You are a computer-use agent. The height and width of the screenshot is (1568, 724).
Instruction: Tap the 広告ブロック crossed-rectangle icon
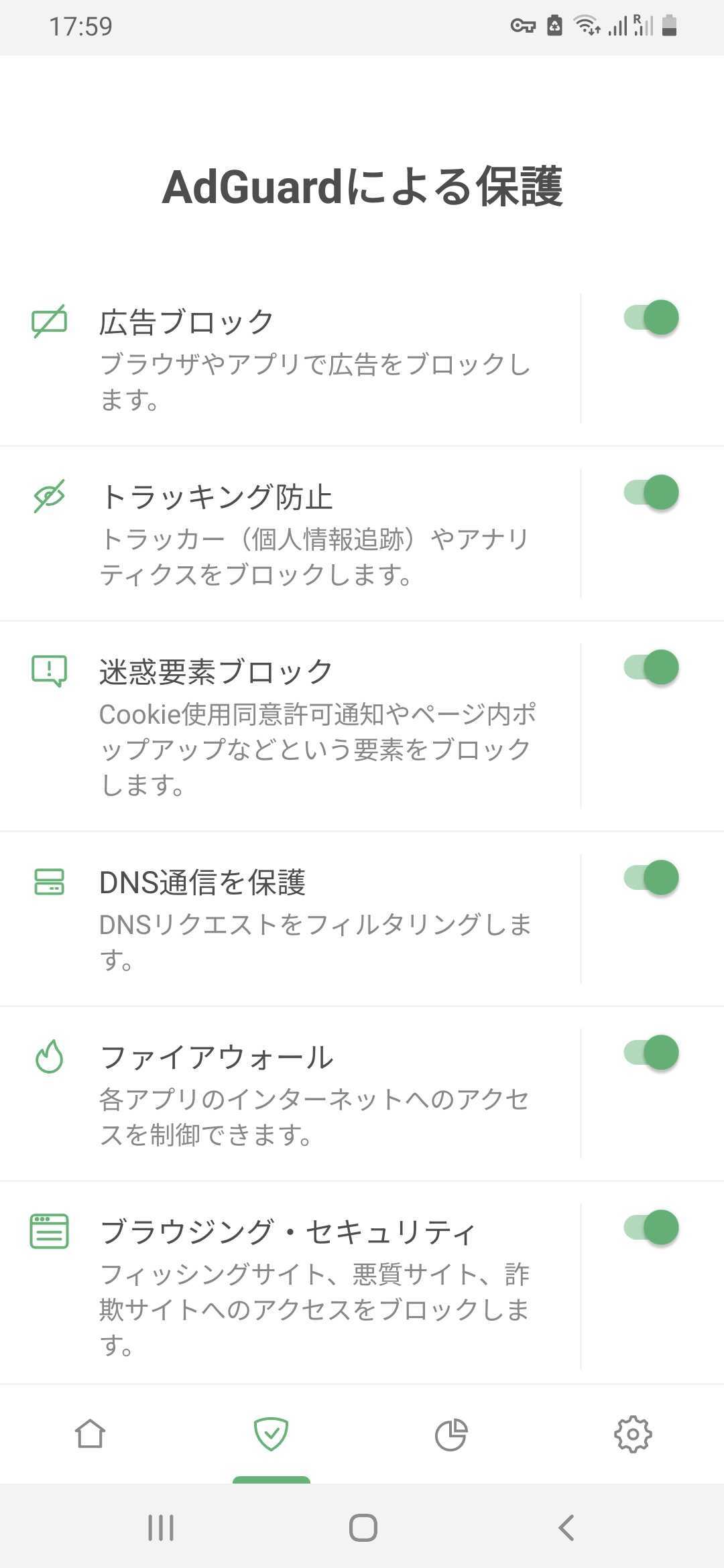click(50, 322)
